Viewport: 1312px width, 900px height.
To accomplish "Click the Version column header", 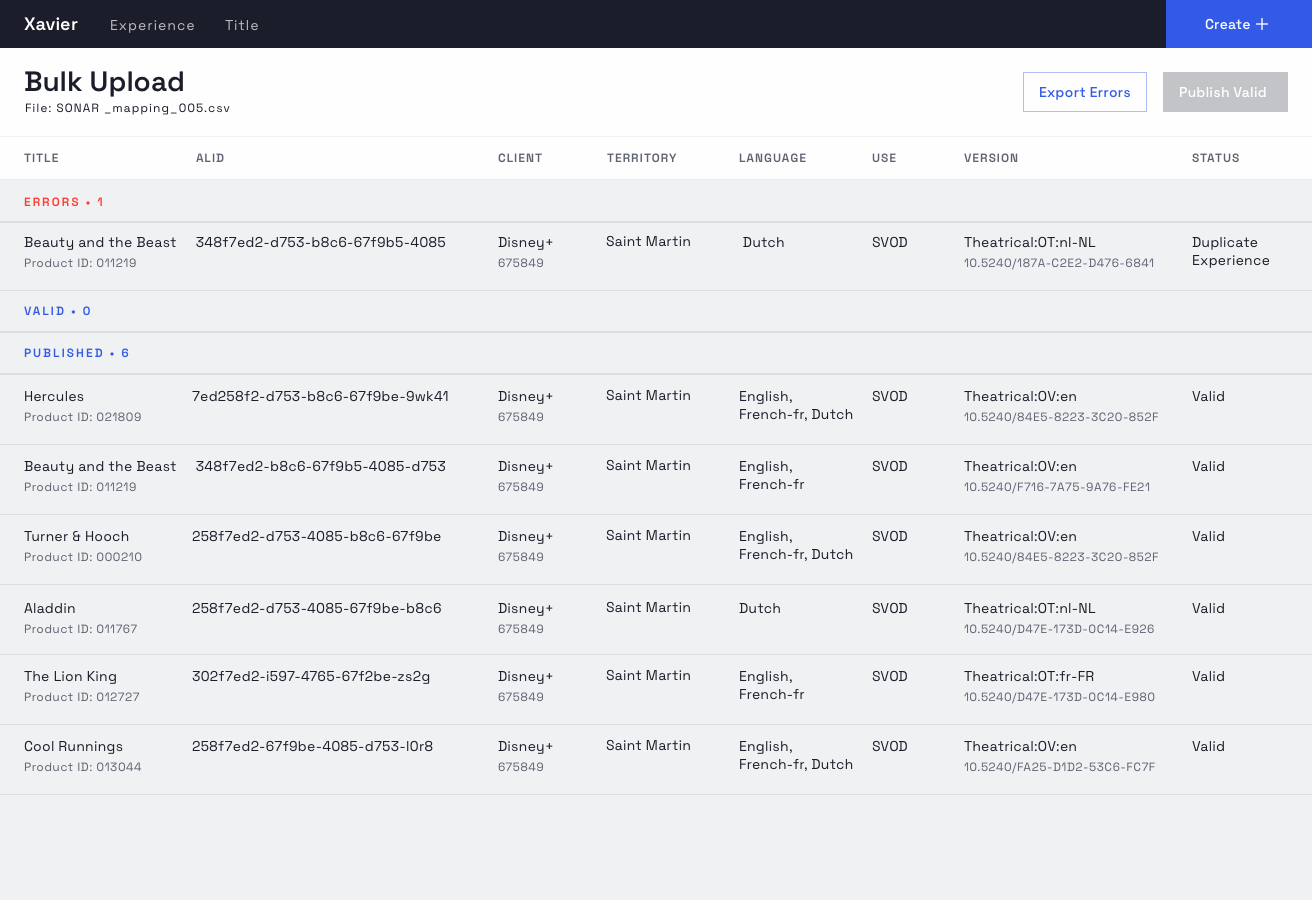I will pyautogui.click(x=991, y=158).
